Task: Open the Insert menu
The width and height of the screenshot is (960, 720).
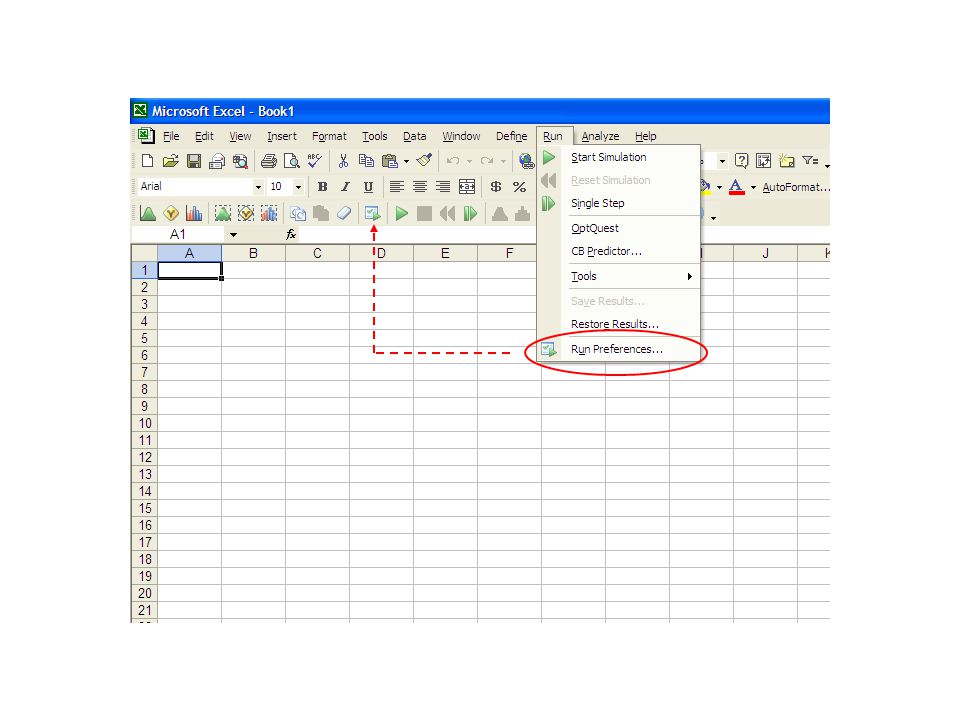Action: coord(282,136)
